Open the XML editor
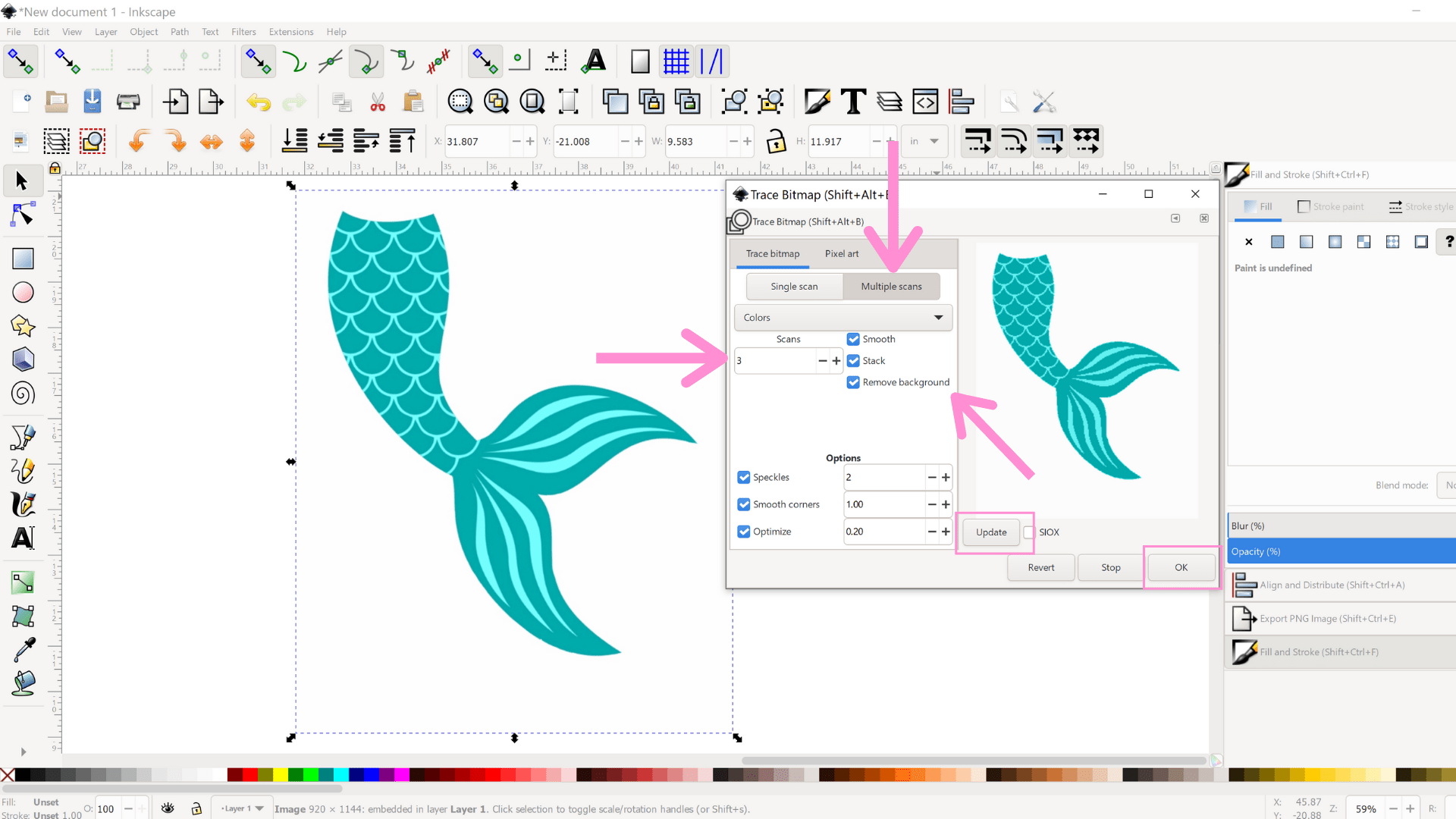Screen dimensions: 1456x819 click(x=925, y=101)
